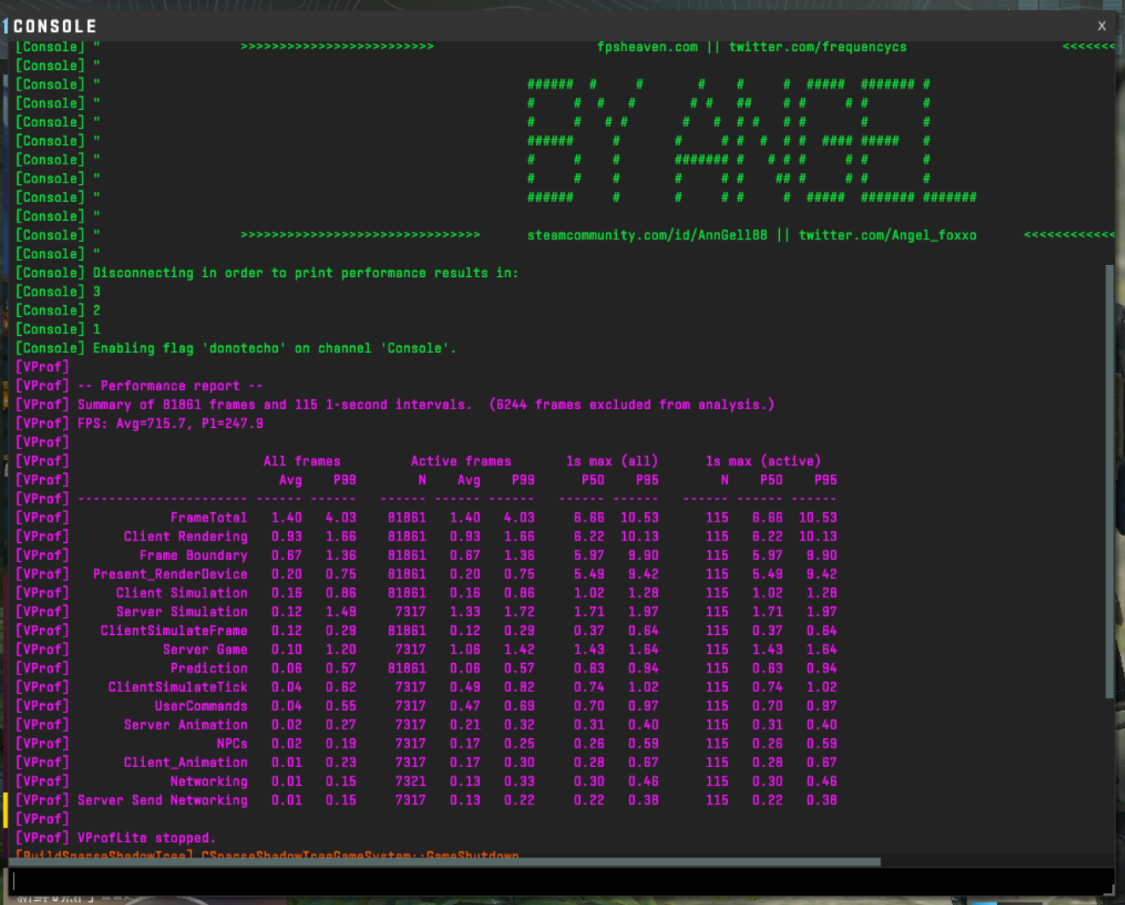The image size is (1125, 905).
Task: Close the console window with X
Action: click(1101, 26)
